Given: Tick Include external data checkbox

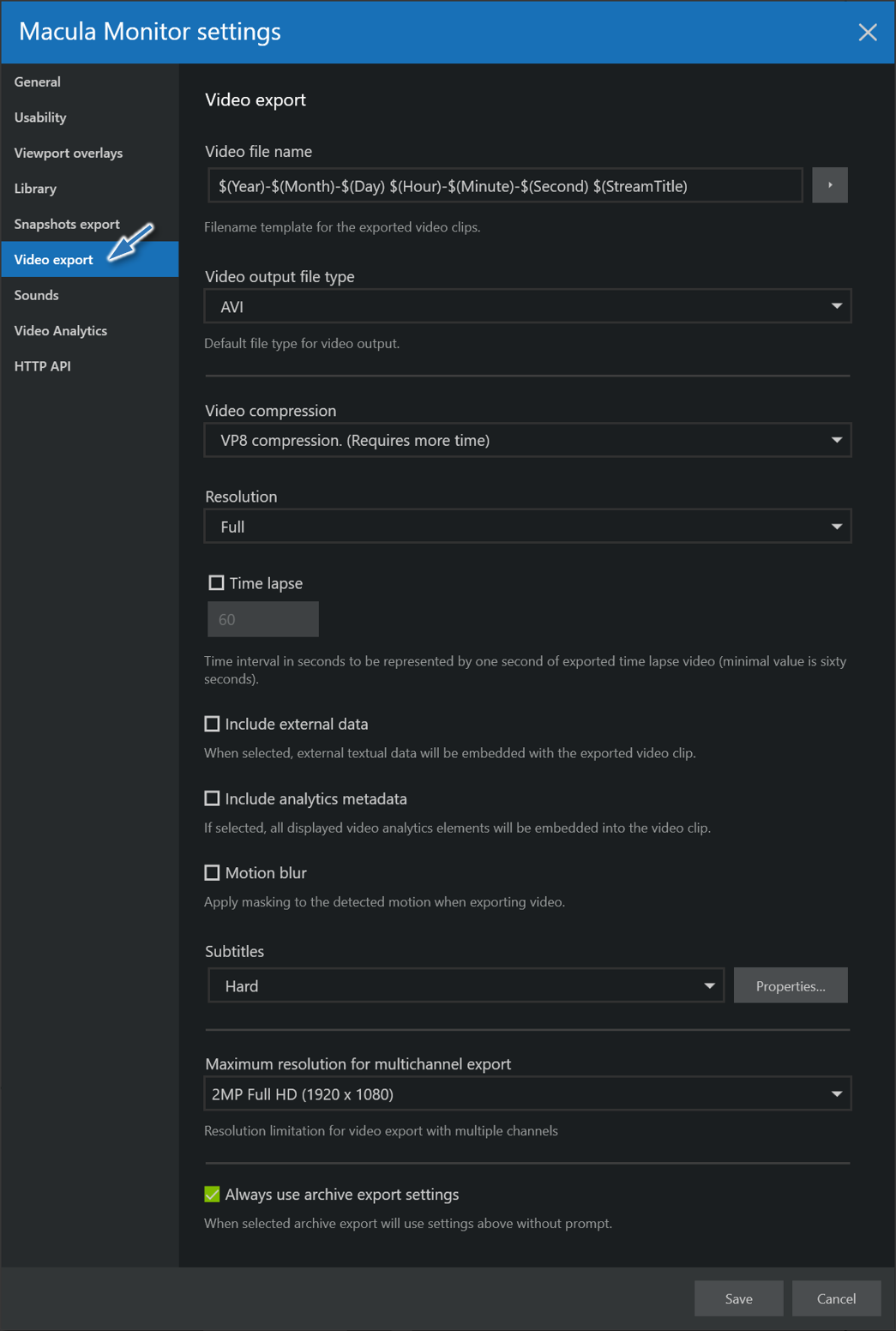Looking at the screenshot, I should [212, 724].
